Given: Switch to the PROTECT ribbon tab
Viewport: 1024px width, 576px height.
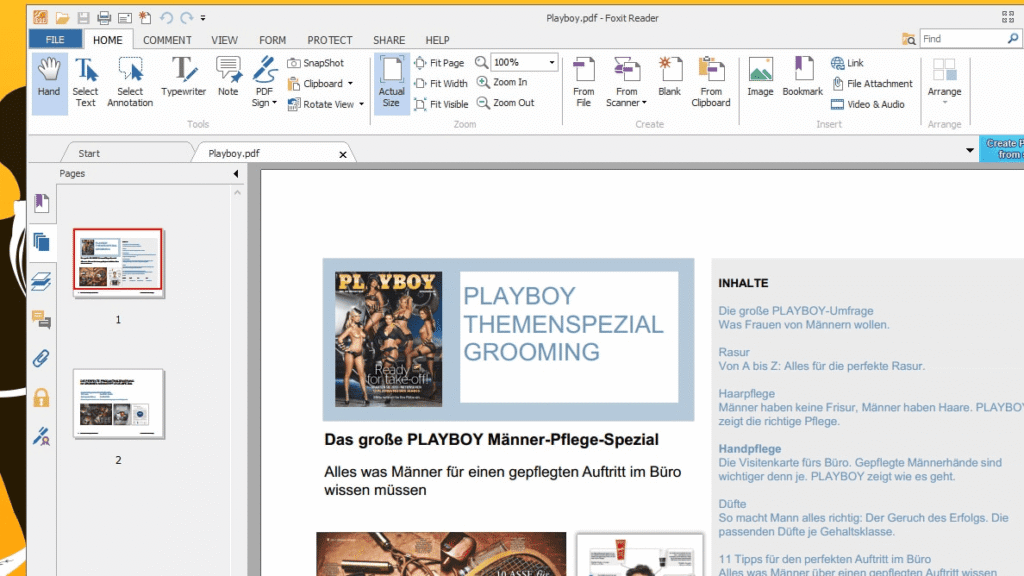Looking at the screenshot, I should pos(330,40).
